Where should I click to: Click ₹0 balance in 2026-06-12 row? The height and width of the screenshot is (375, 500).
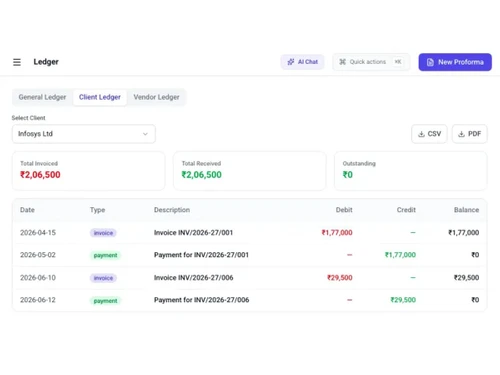click(x=475, y=300)
